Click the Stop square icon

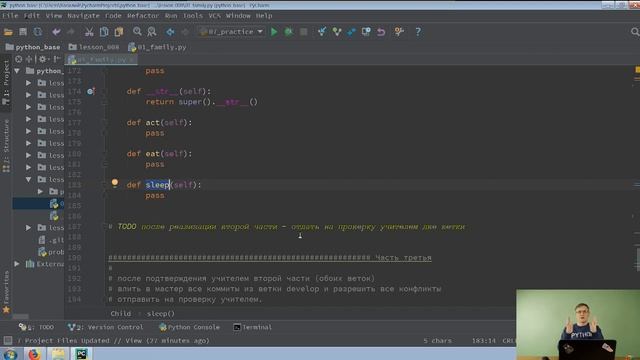click(303, 32)
